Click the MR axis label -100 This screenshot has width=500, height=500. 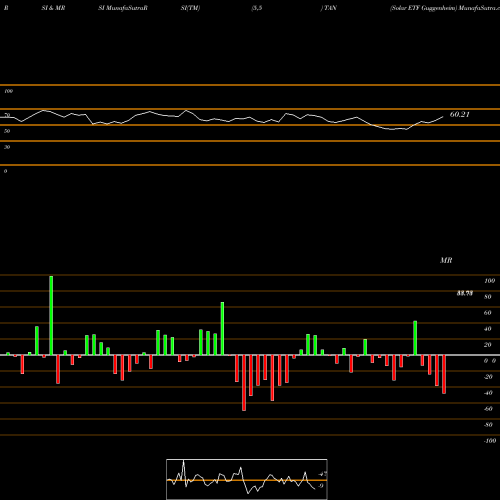tap(490, 441)
